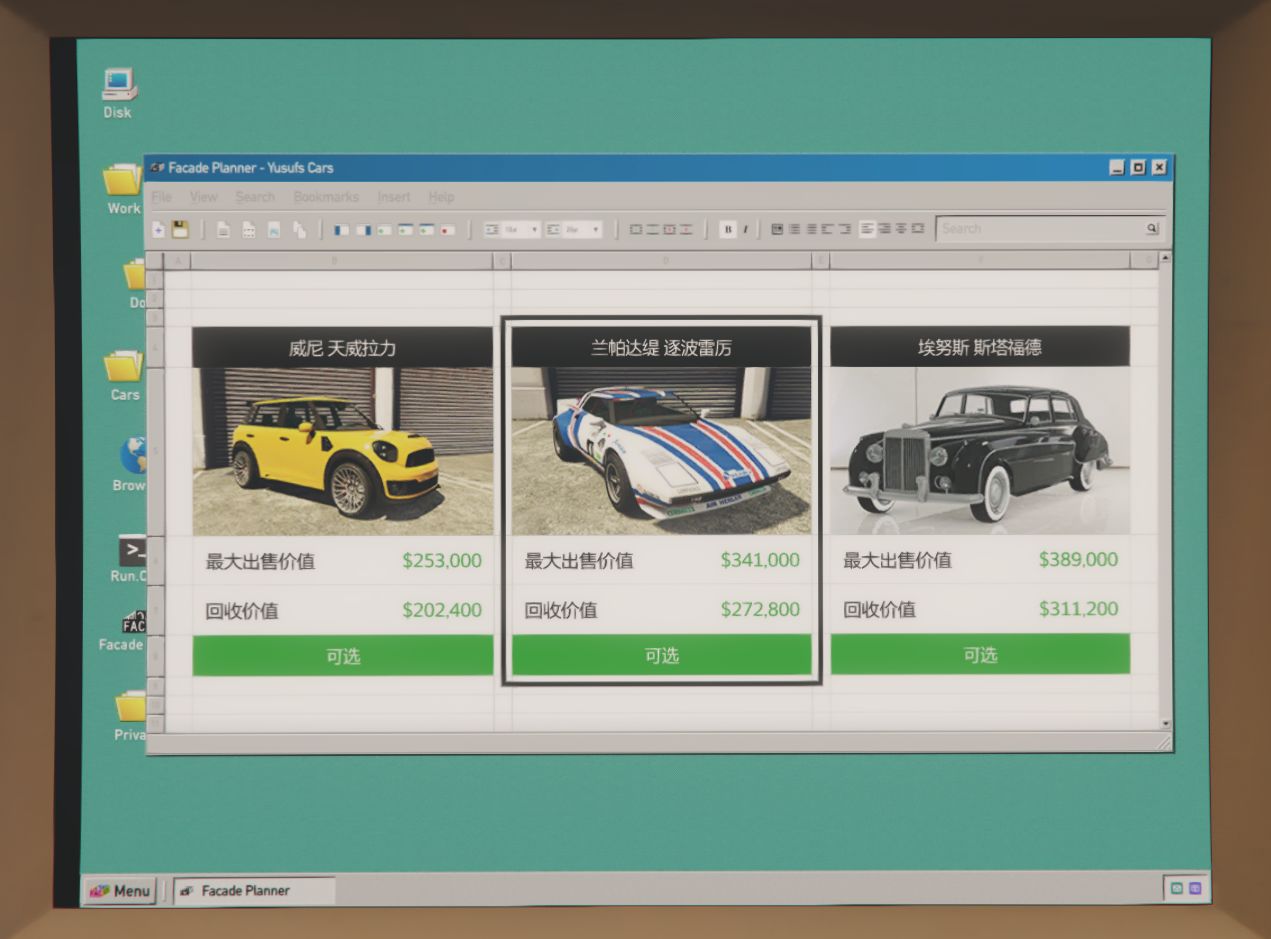Minimize the Facade Planner window
This screenshot has width=1271, height=939.
pyautogui.click(x=1117, y=168)
